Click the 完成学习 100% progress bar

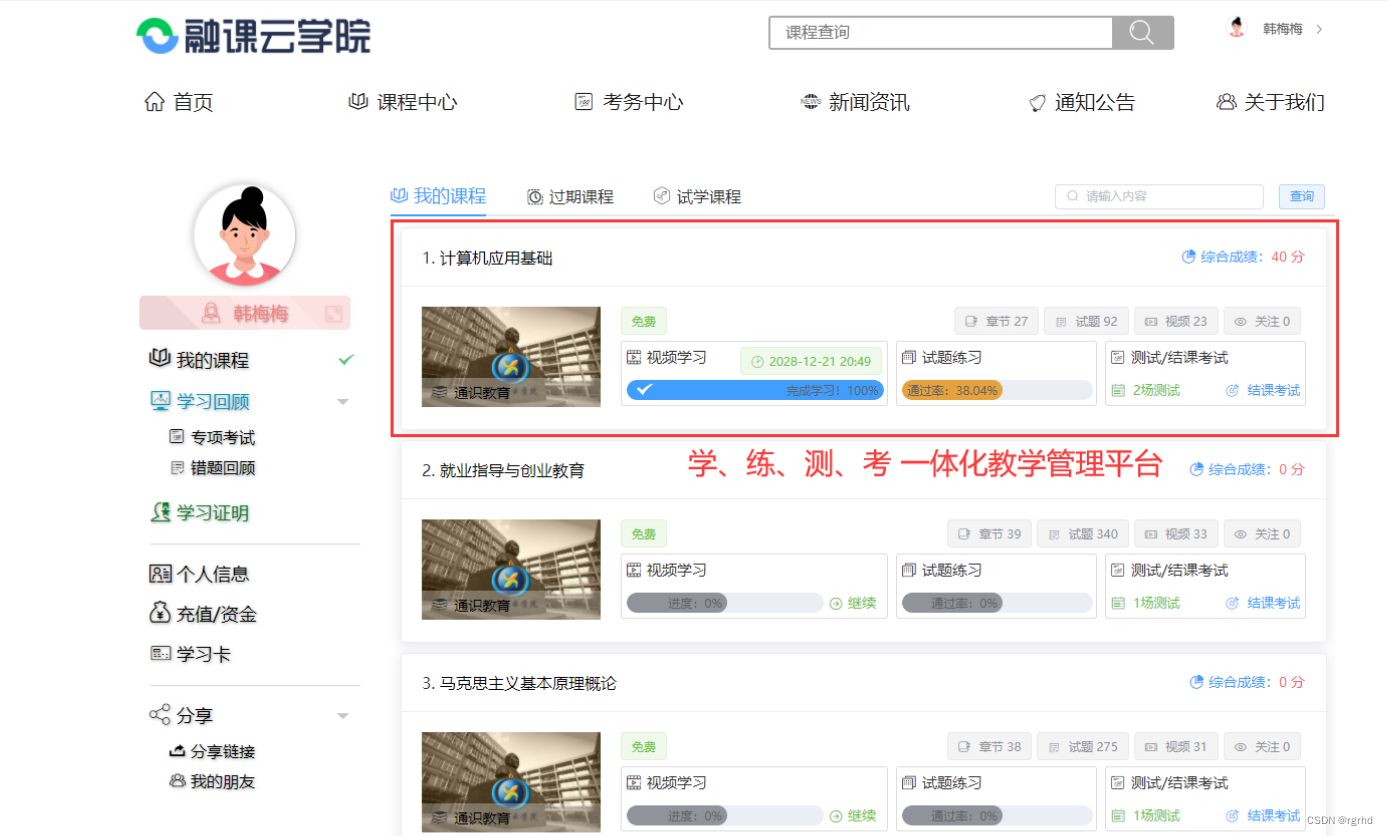point(755,390)
